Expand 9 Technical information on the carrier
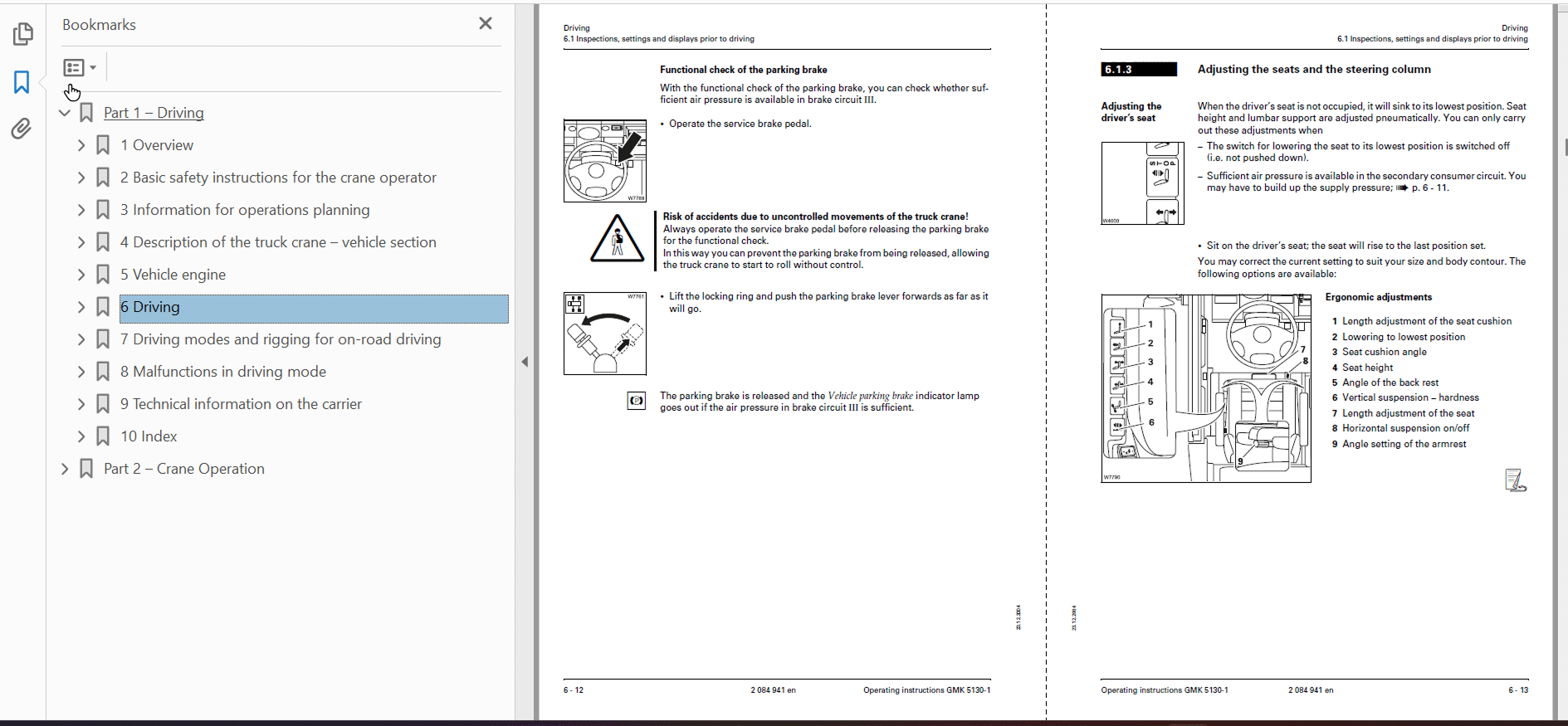 (x=81, y=404)
